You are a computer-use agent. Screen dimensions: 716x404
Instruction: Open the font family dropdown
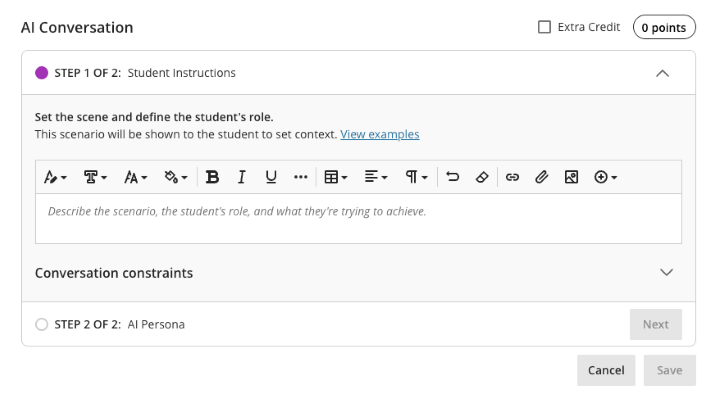pos(95,177)
